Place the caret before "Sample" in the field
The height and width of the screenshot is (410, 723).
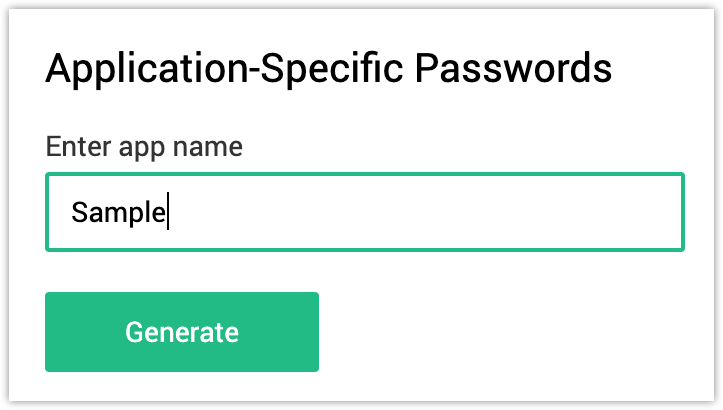pos(71,213)
